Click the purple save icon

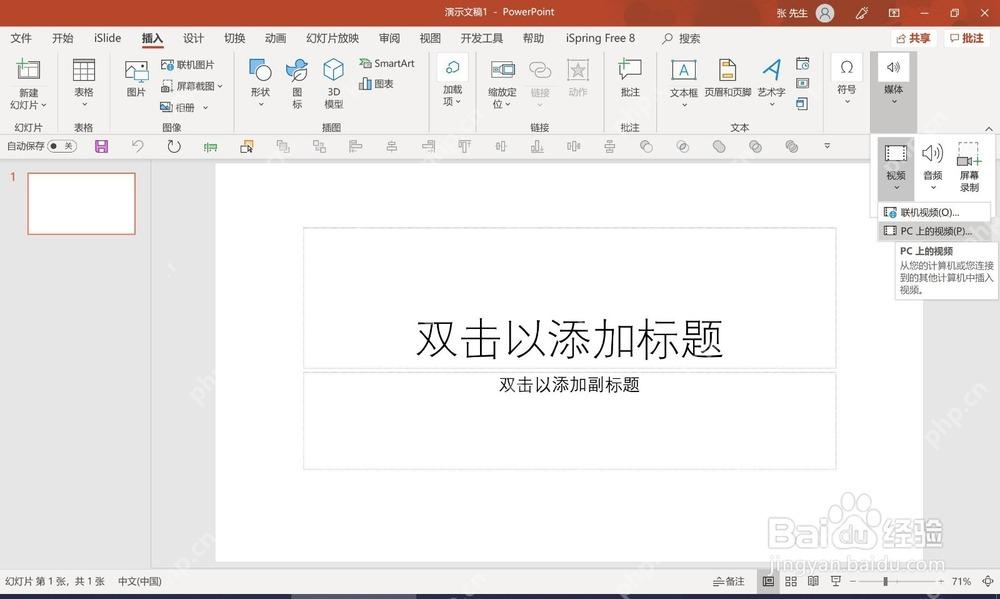[101, 147]
